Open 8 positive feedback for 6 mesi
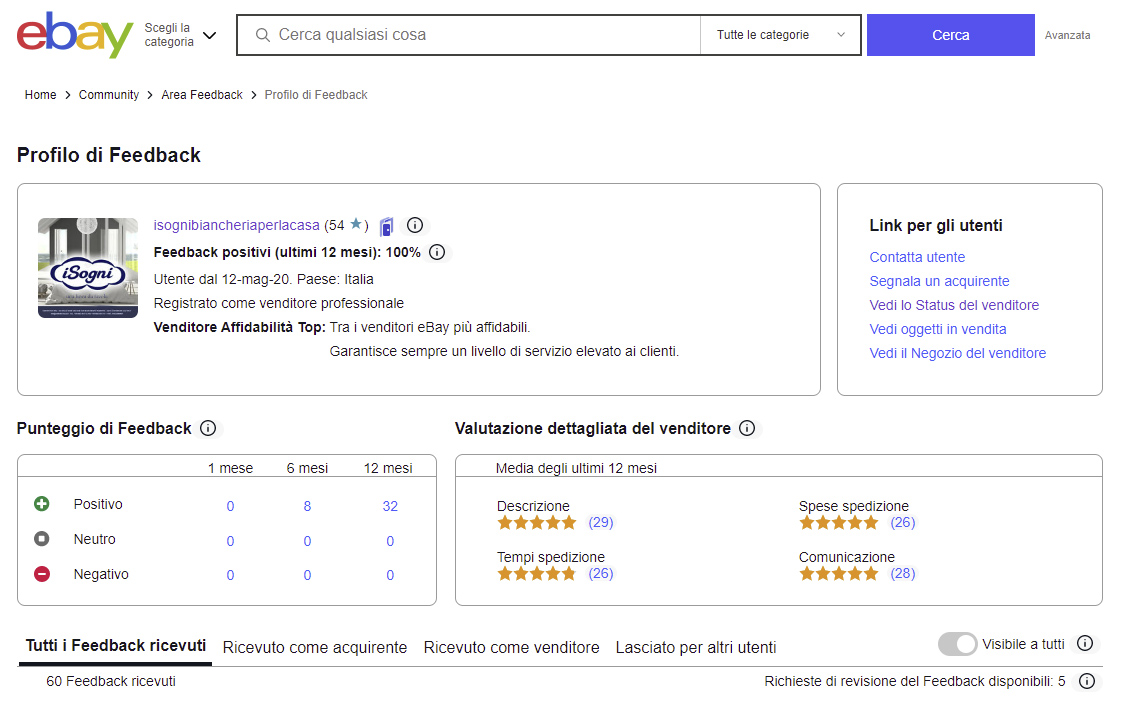 307,506
